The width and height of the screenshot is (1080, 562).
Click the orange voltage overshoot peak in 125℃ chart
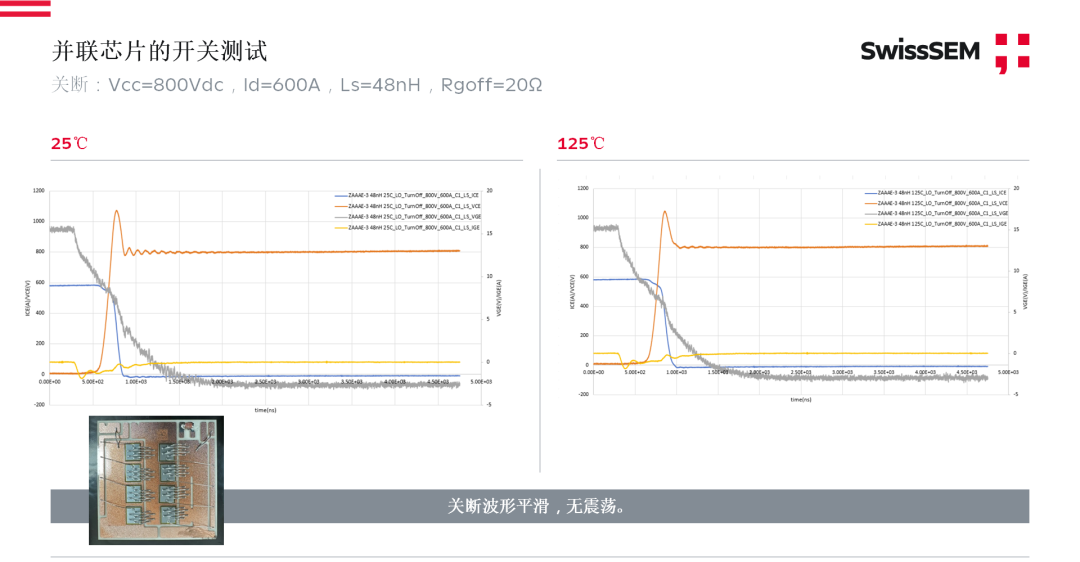click(x=665, y=211)
